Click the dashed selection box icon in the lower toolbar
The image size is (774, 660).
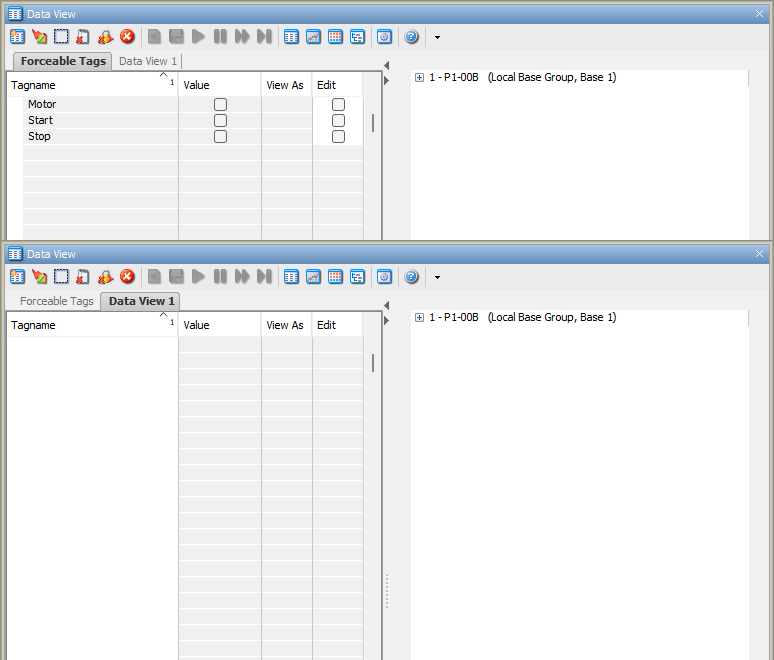[x=62, y=277]
